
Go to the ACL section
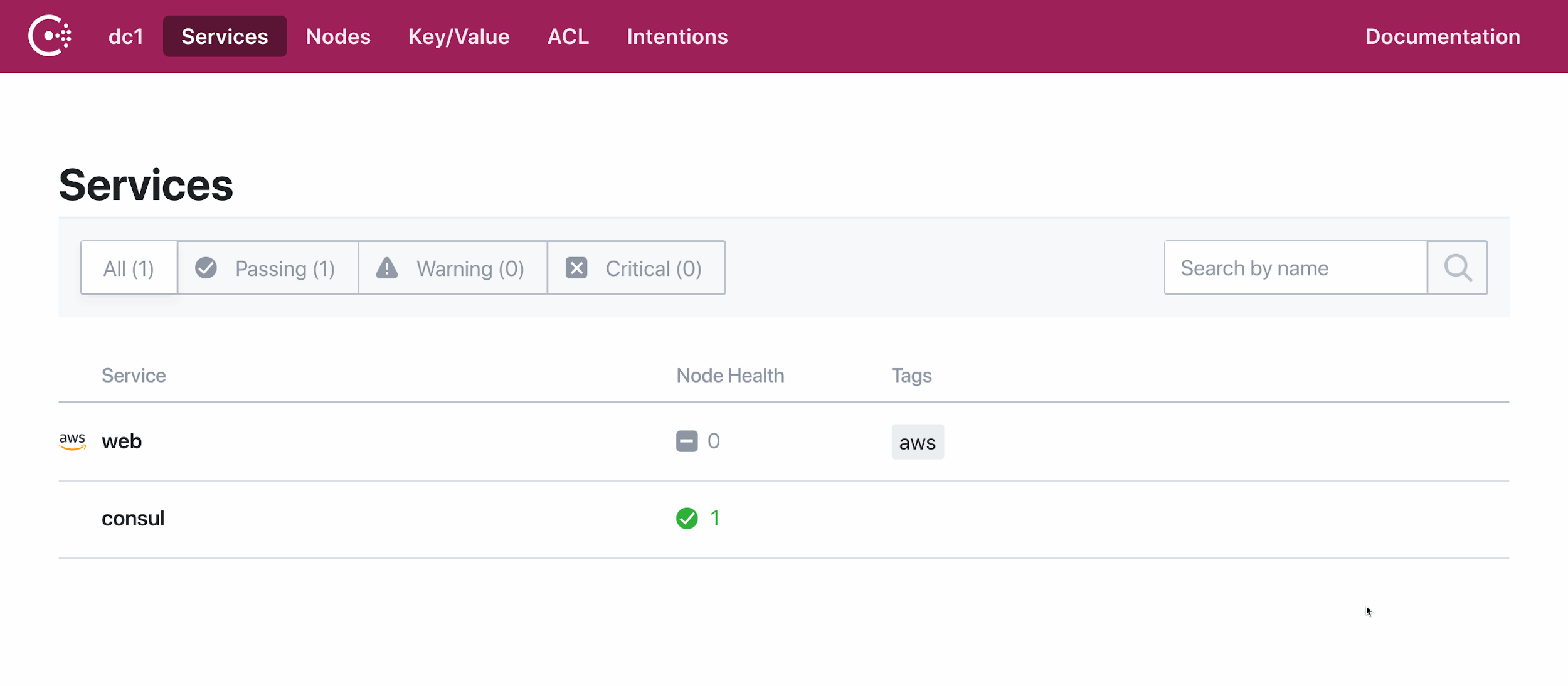tap(568, 36)
